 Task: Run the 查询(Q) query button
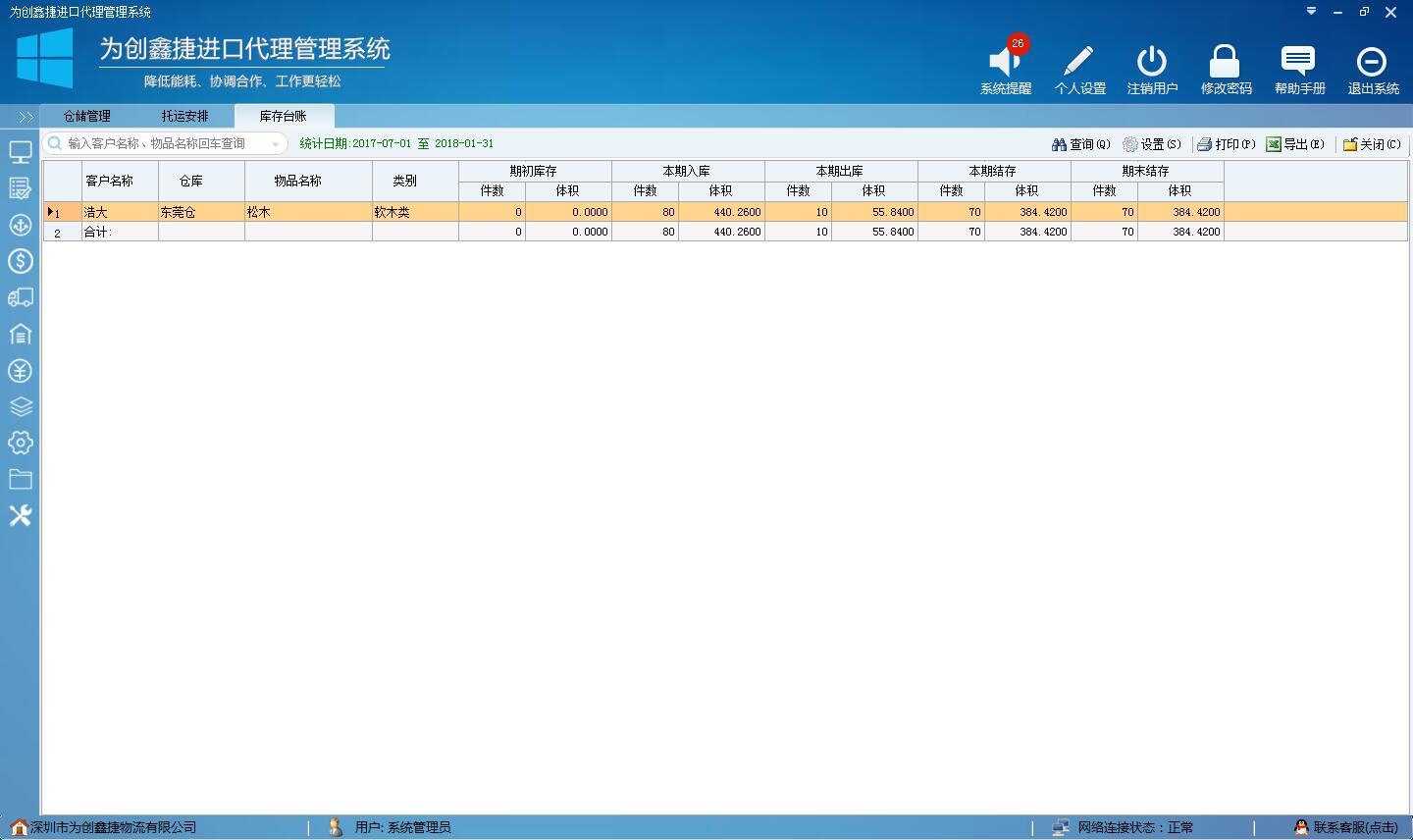[1081, 144]
